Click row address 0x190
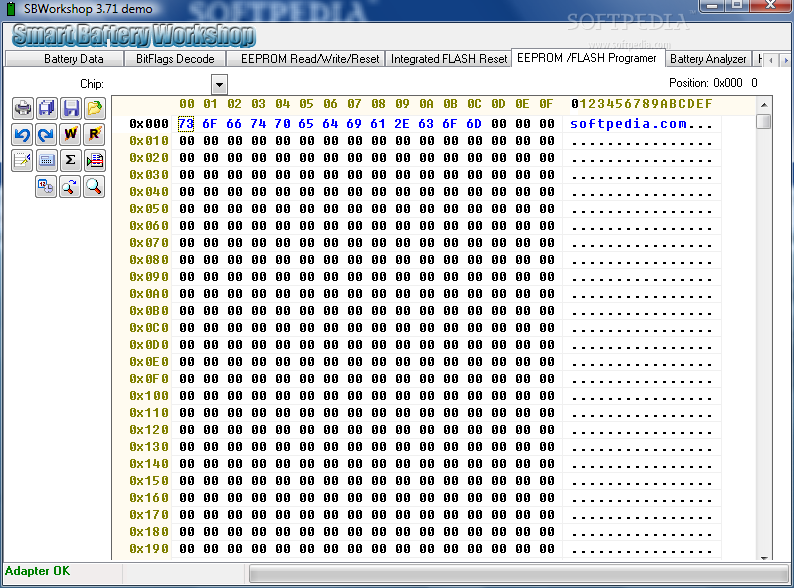794x588 pixels. (149, 548)
